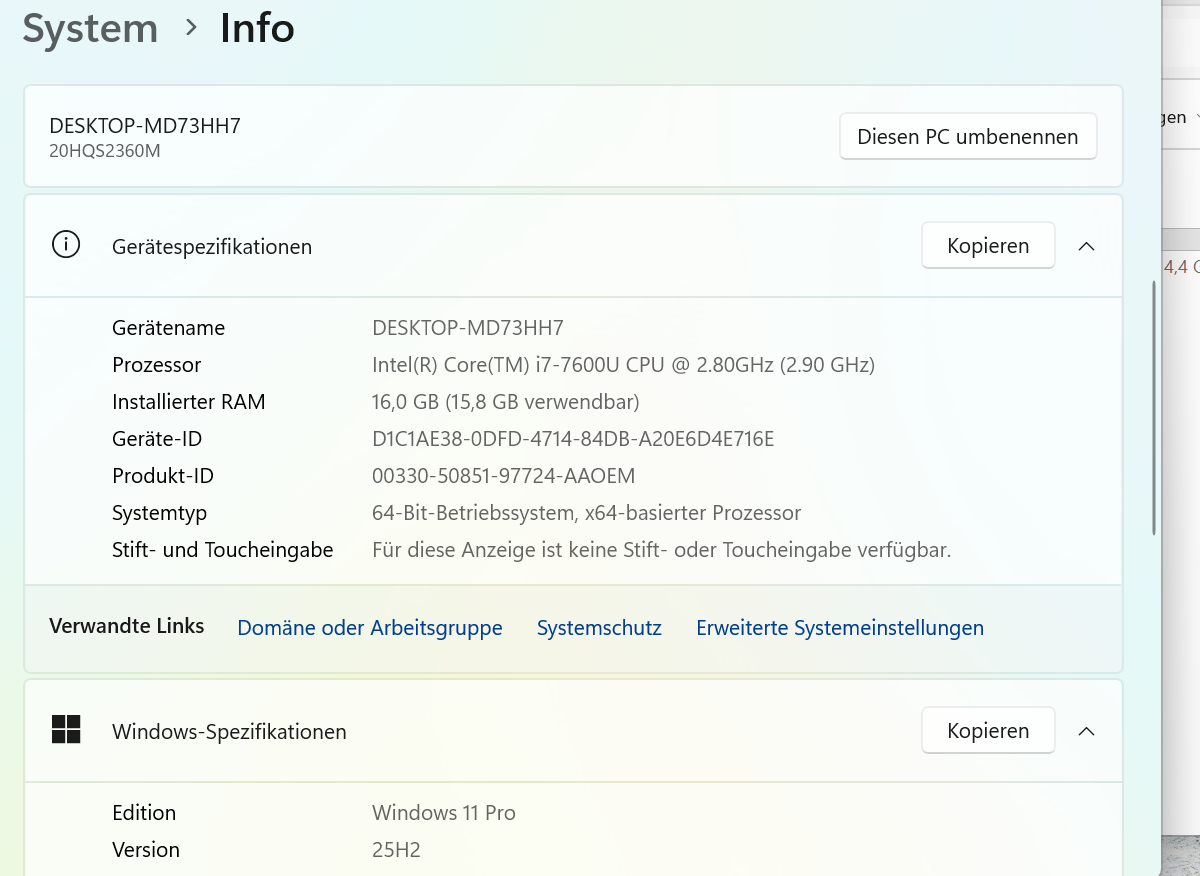The height and width of the screenshot is (876, 1200).
Task: Copy device specs with Kopieren button
Action: click(988, 245)
